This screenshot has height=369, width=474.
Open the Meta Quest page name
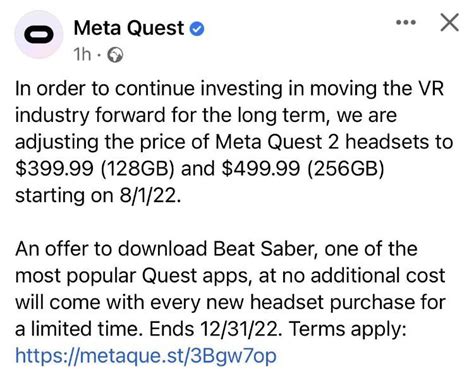(x=129, y=28)
